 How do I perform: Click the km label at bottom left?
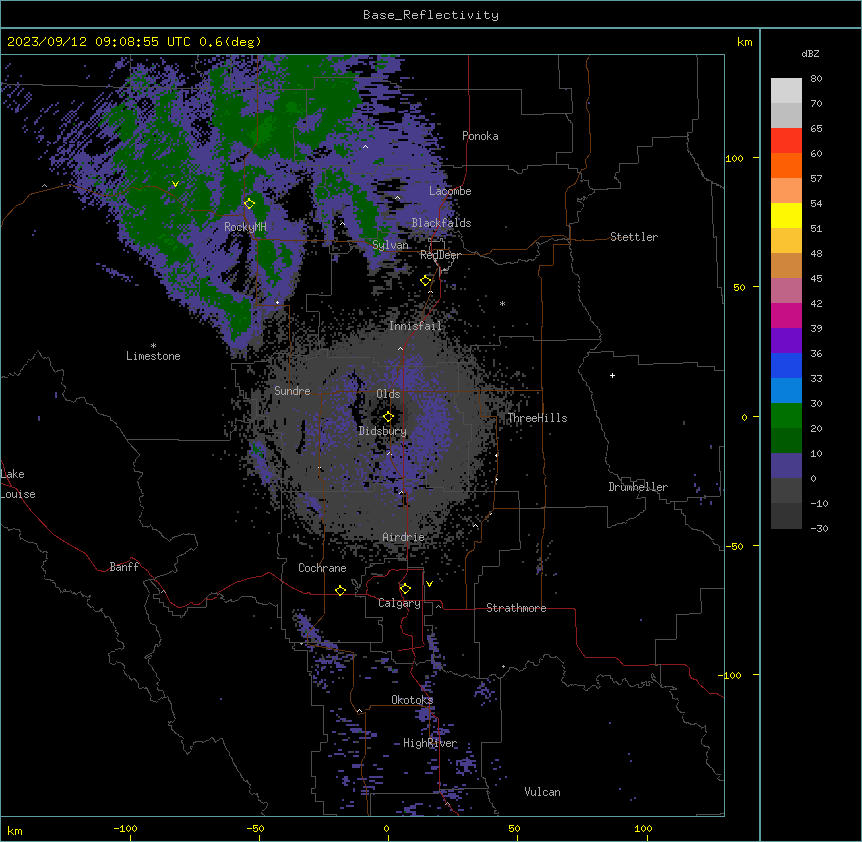point(15,831)
